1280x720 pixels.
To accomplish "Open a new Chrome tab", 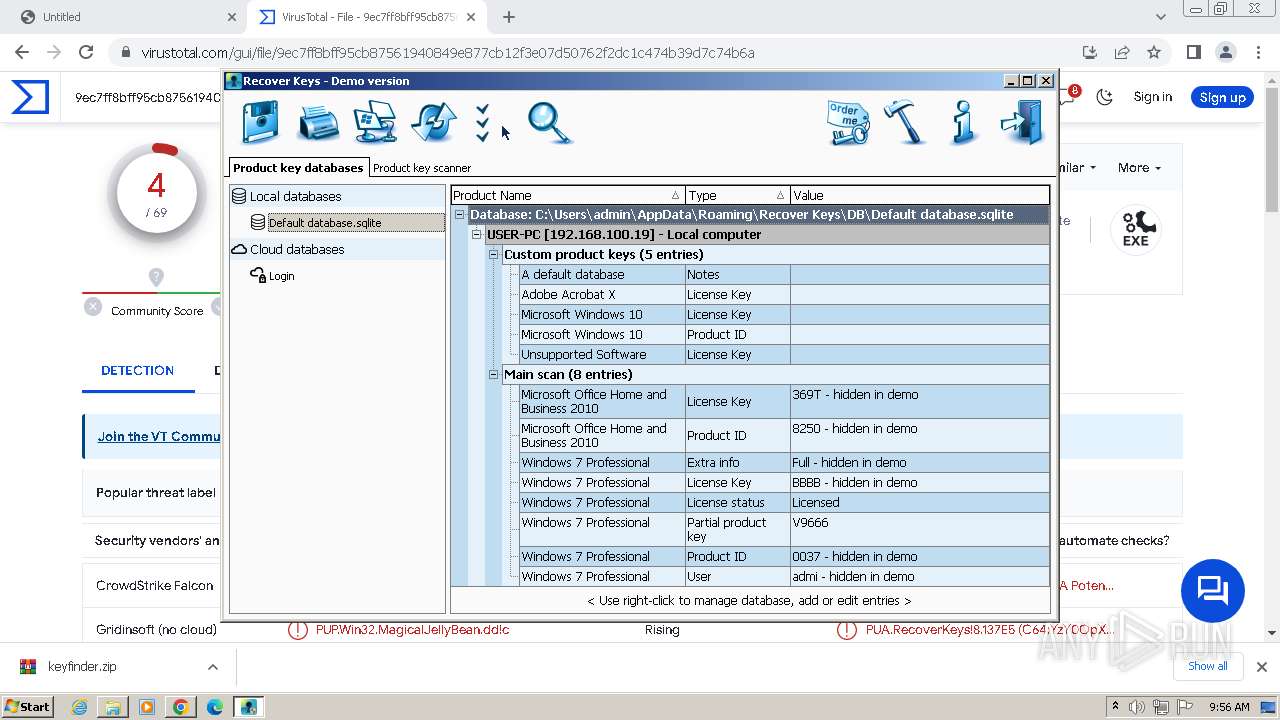I will pos(509,17).
